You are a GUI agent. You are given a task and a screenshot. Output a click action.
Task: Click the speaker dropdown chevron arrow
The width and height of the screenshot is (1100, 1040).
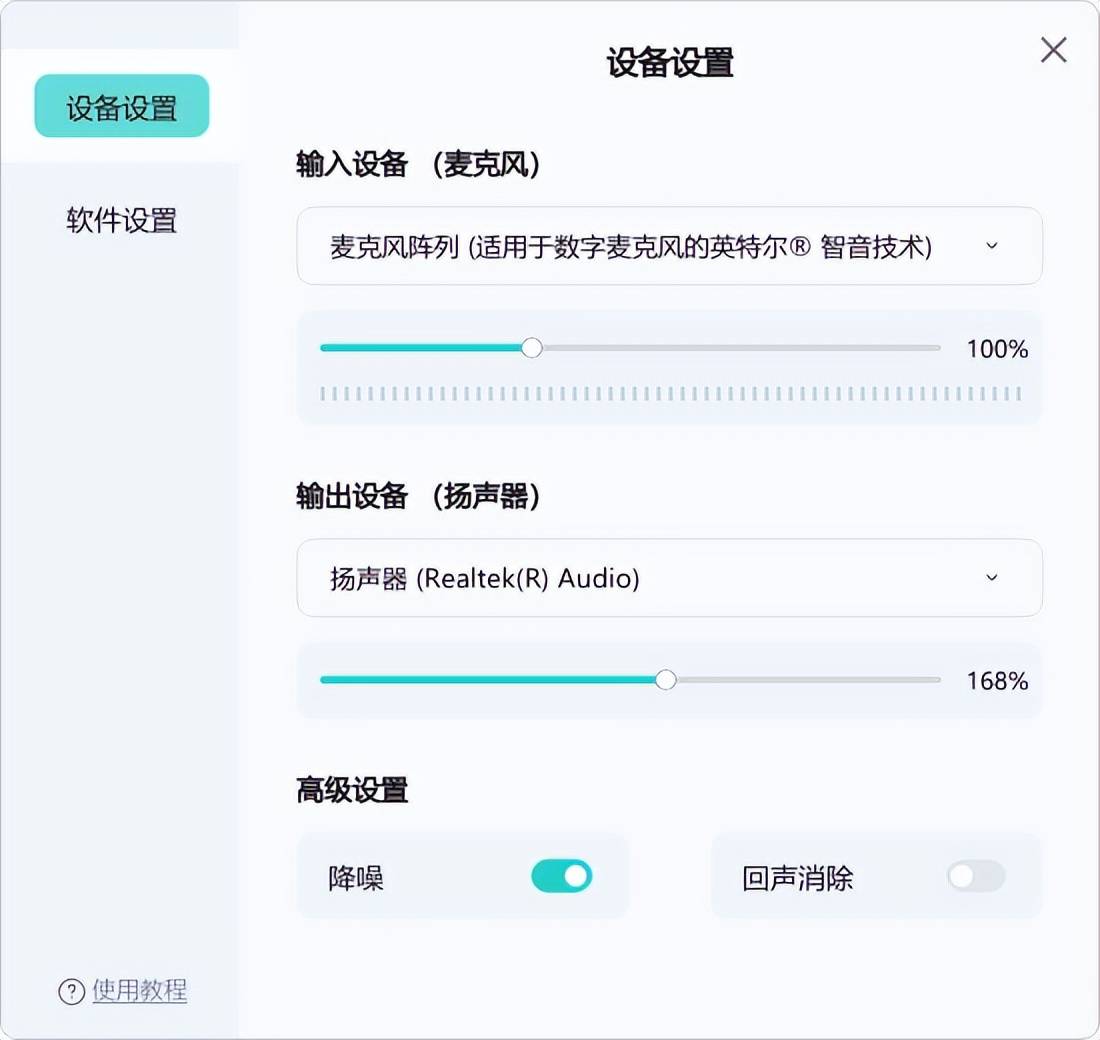(992, 578)
